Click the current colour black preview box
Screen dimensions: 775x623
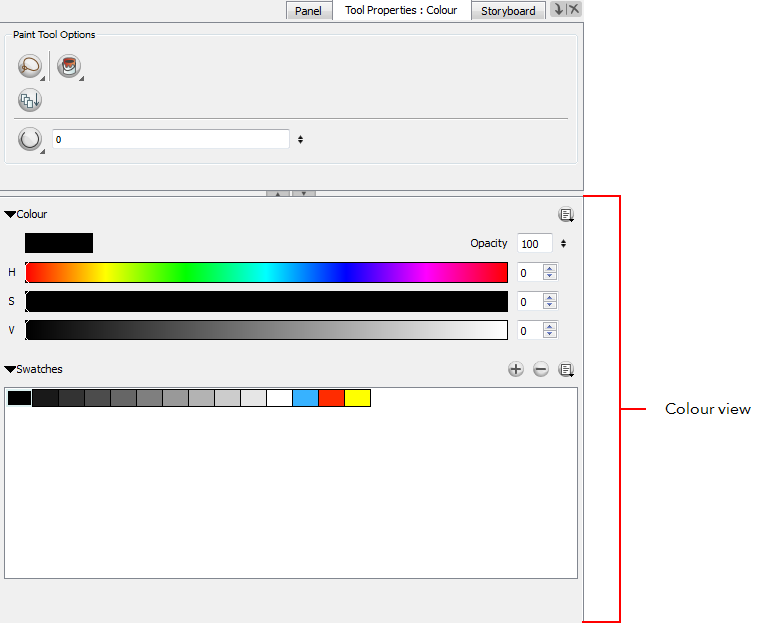tap(59, 243)
